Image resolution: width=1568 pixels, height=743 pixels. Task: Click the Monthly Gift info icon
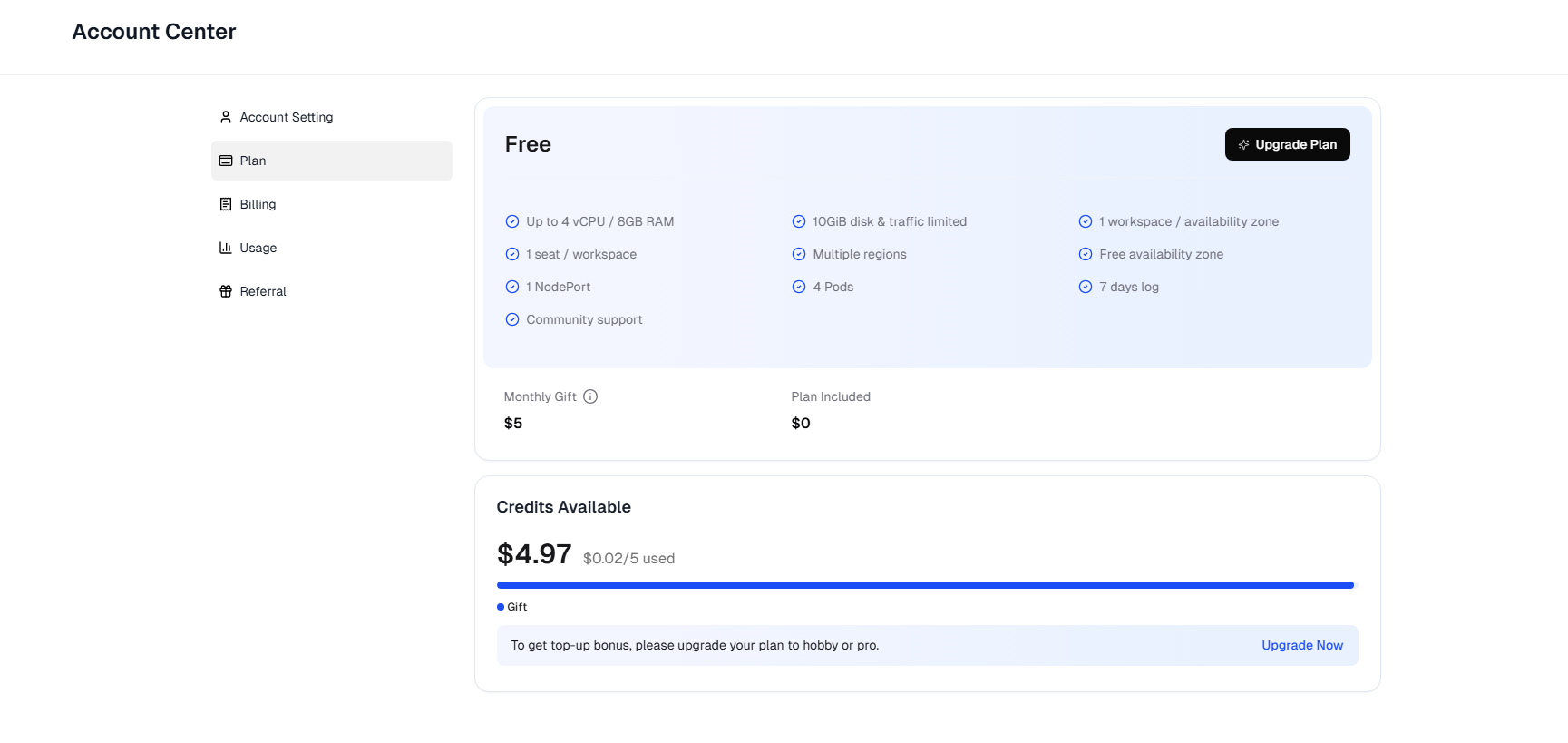(x=590, y=396)
